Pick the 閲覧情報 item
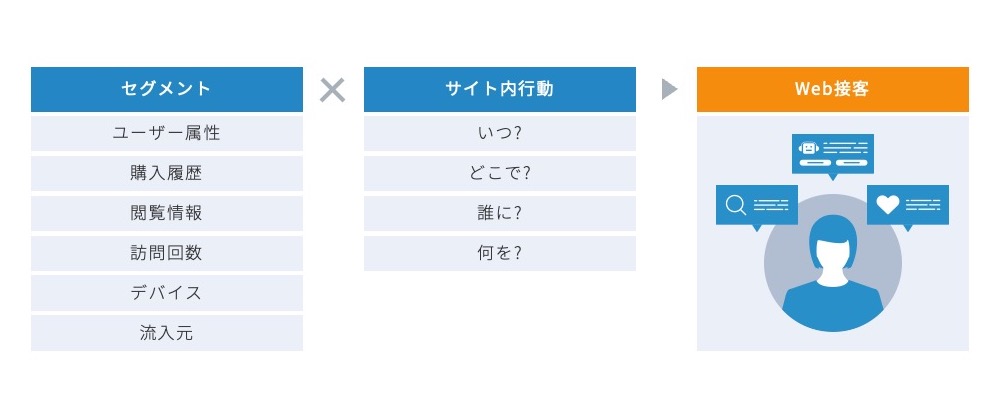This screenshot has width=1000, height=410. [x=166, y=213]
